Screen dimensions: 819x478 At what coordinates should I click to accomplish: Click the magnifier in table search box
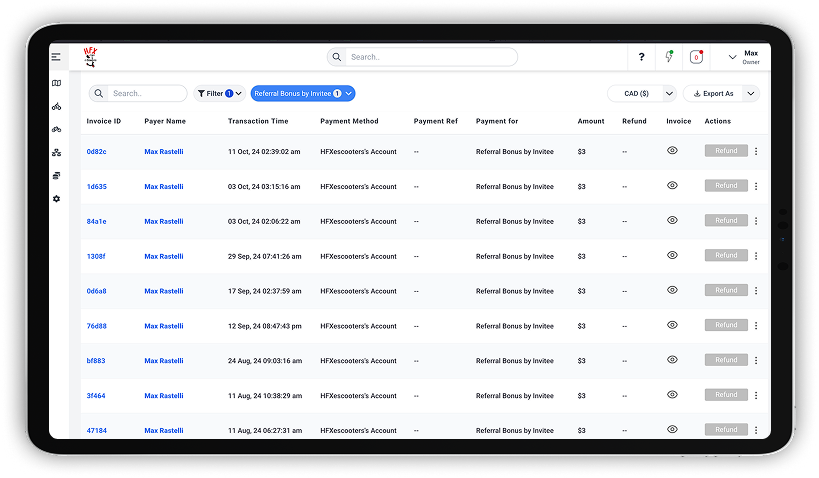pyautogui.click(x=99, y=94)
